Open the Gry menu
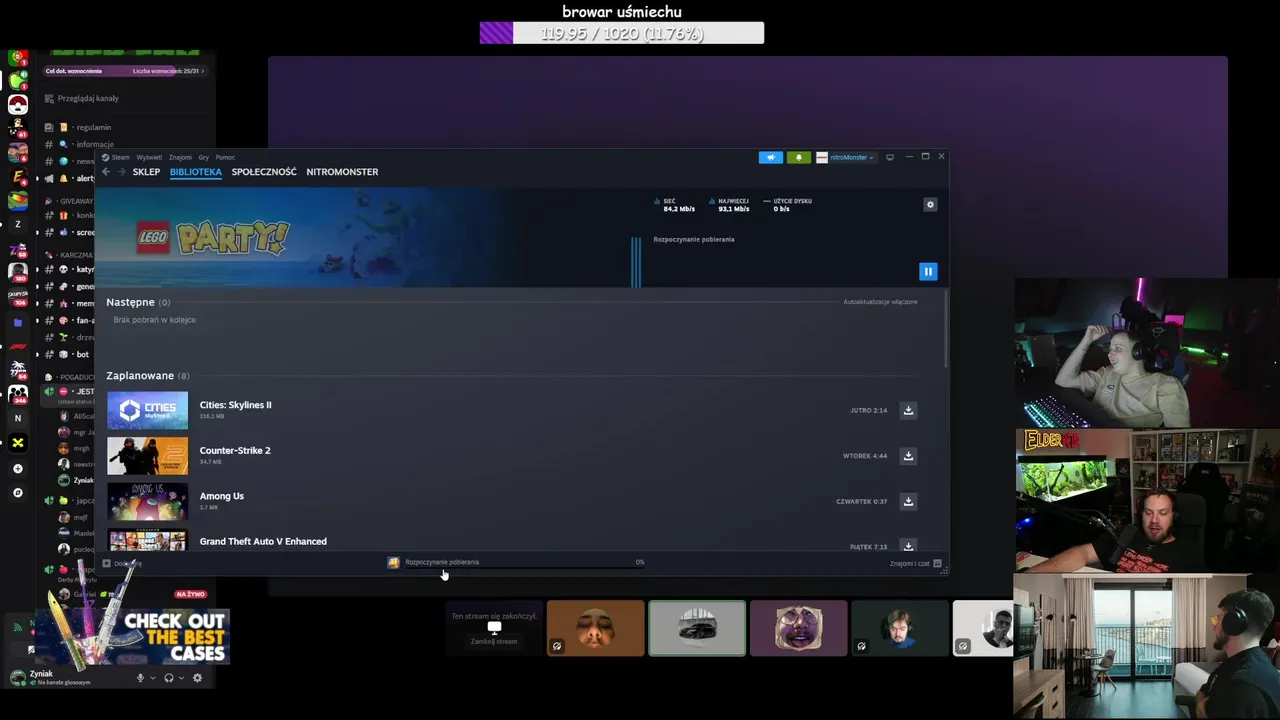This screenshot has height=720, width=1280. (x=204, y=157)
